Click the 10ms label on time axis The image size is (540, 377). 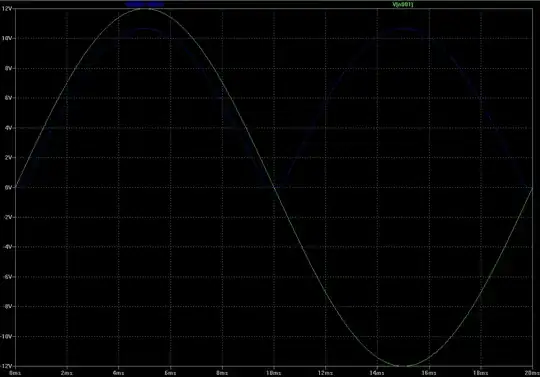(274, 373)
